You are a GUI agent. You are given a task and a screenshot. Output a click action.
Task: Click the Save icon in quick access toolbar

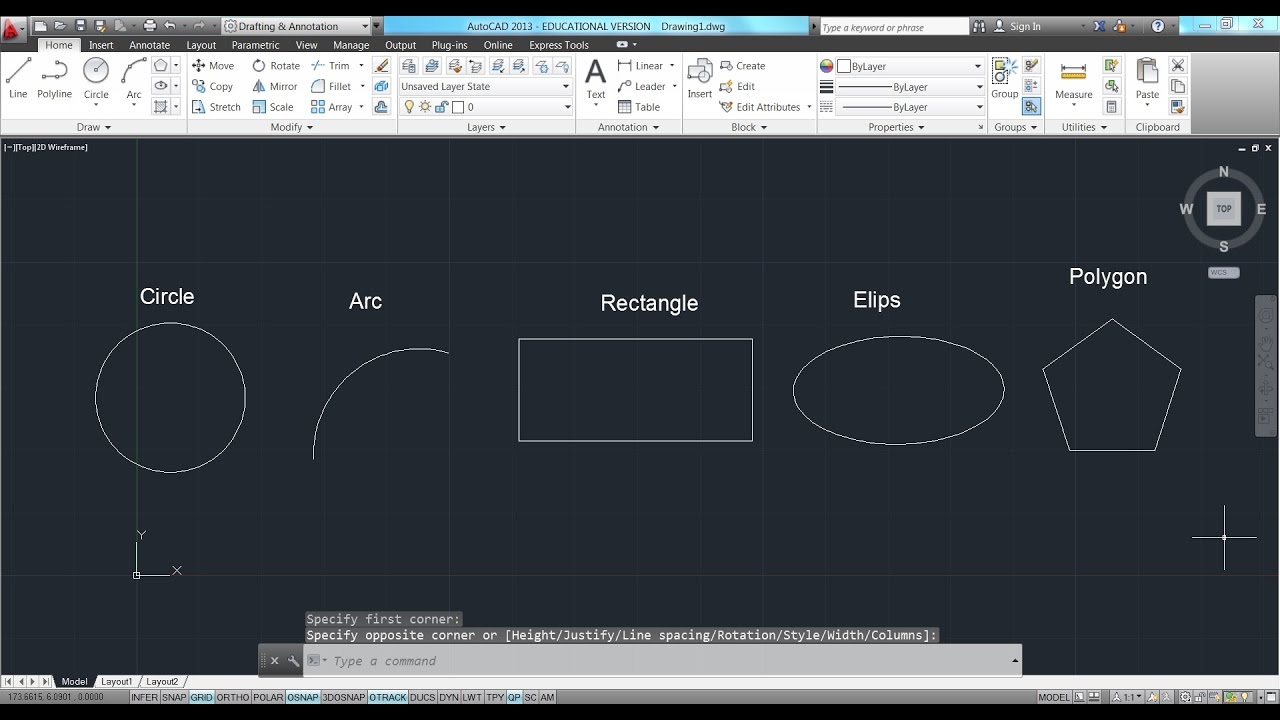(x=81, y=26)
